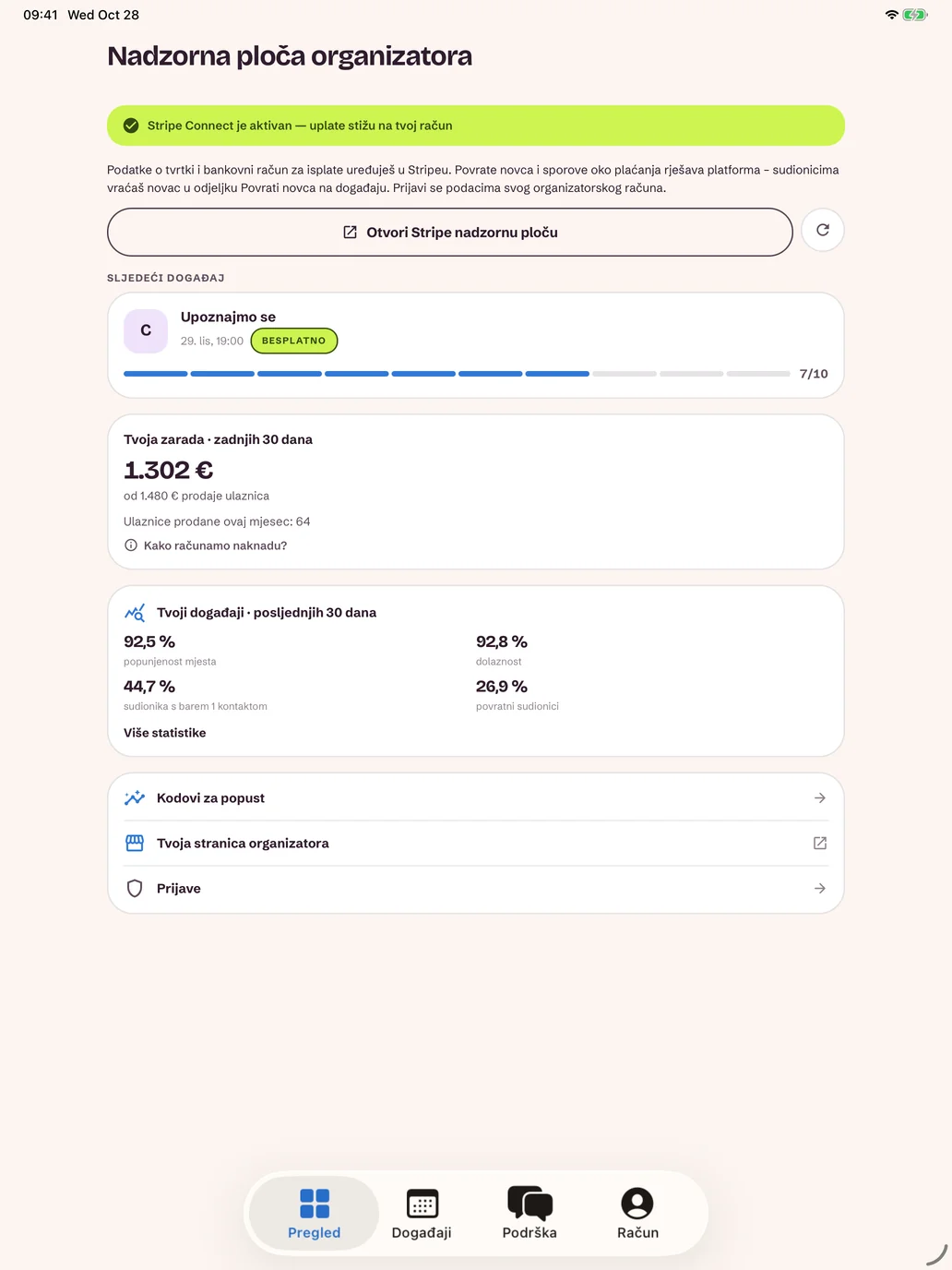Click the green checkmark in the Stripe Connect banner
The image size is (952, 1270).
(x=131, y=126)
